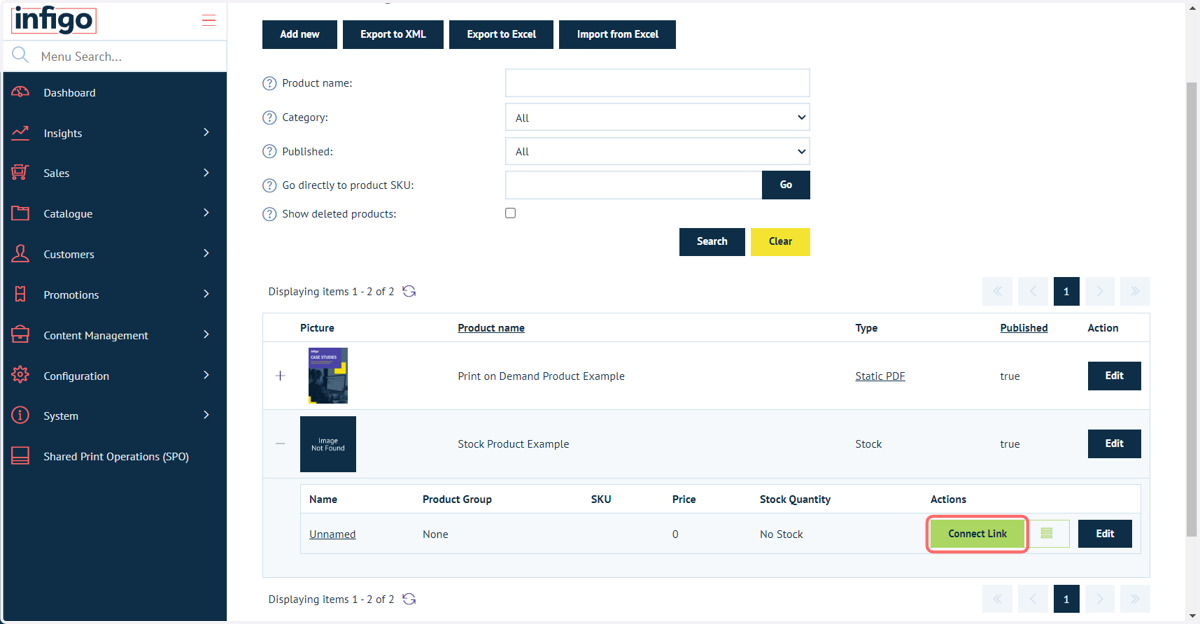Click Export to XML
This screenshot has width=1200, height=624.
[393, 34]
